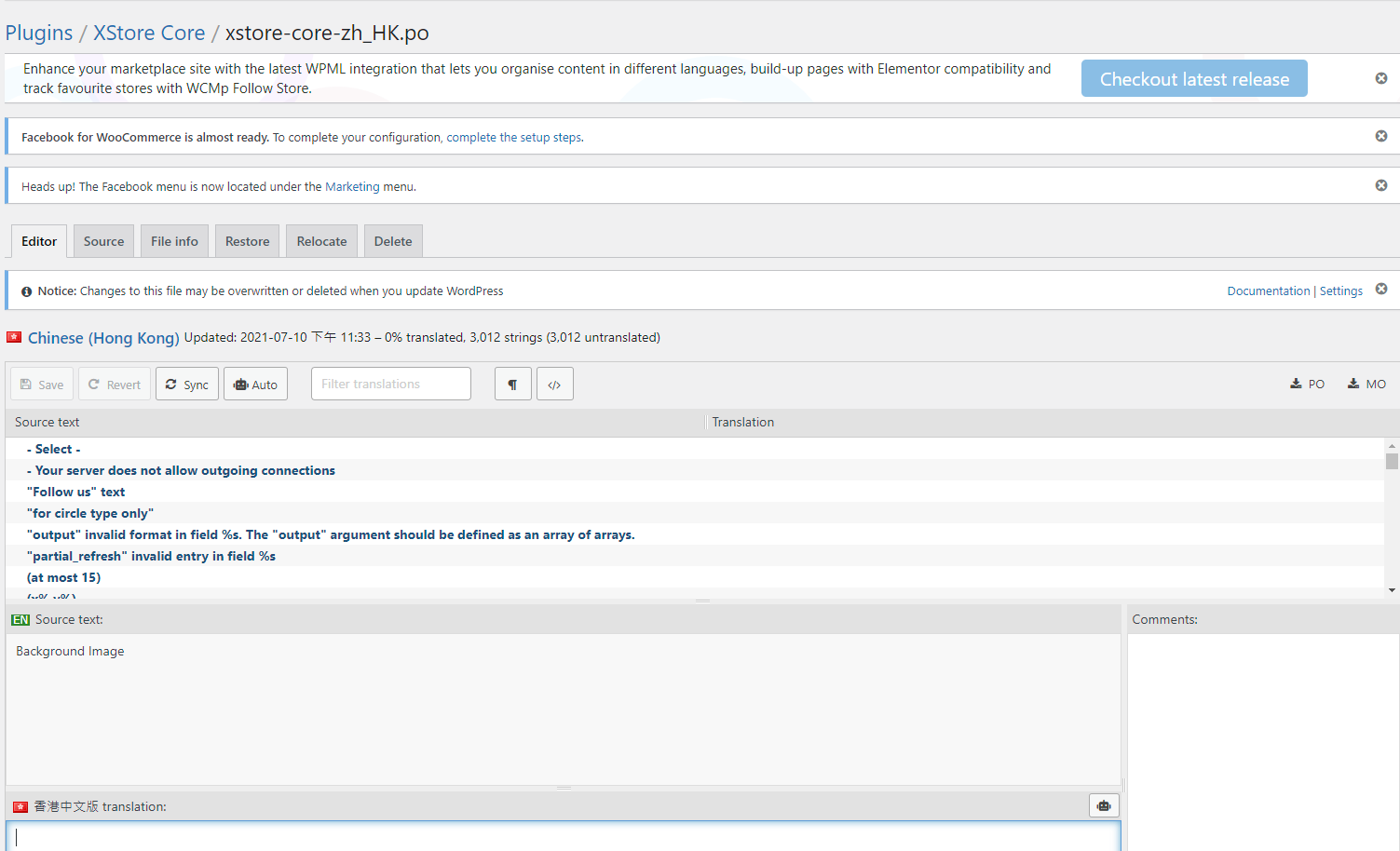1400x851 pixels.
Task: Dismiss the WPML integration banner
Action: [x=1381, y=78]
